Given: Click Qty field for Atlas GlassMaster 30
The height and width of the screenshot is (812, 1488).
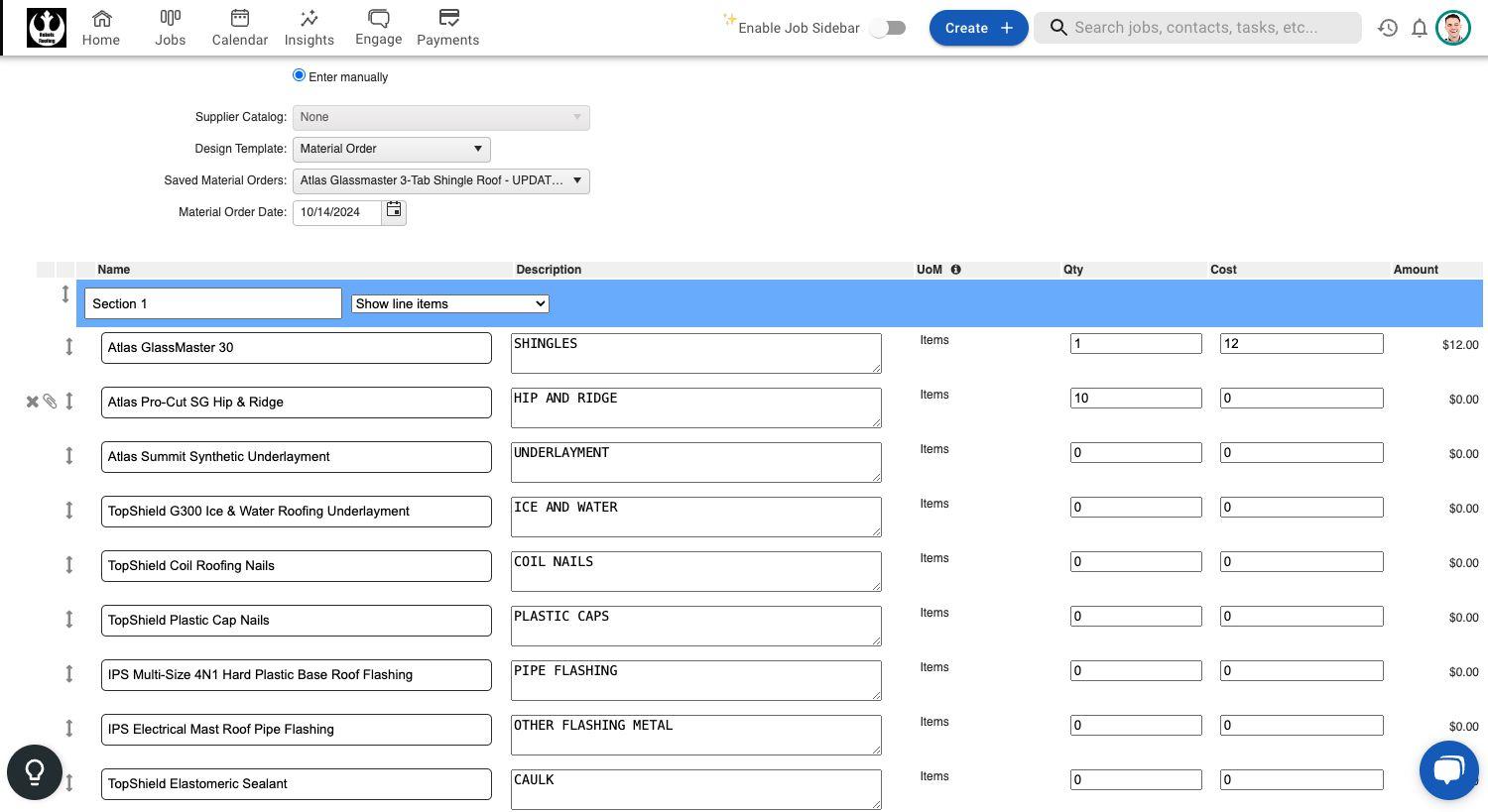Looking at the screenshot, I should 1136,344.
